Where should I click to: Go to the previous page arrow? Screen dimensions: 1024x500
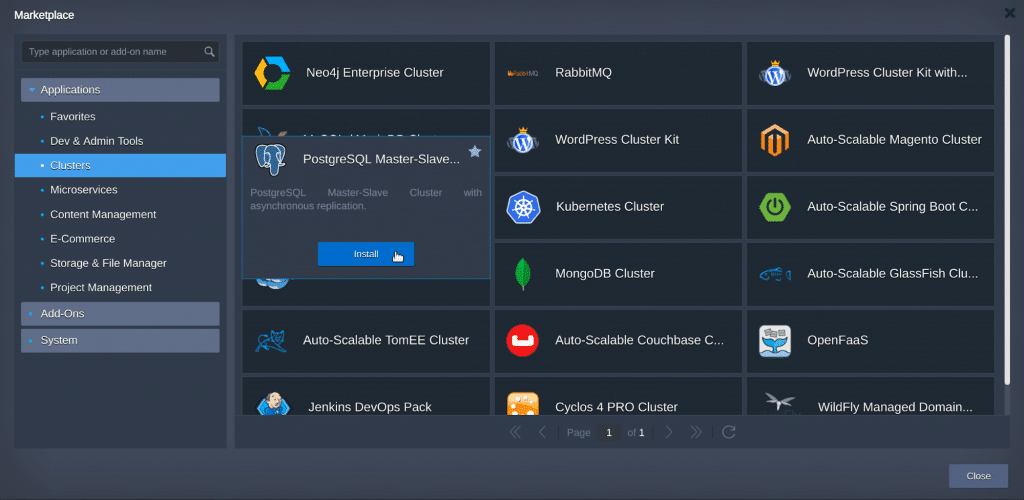click(542, 432)
